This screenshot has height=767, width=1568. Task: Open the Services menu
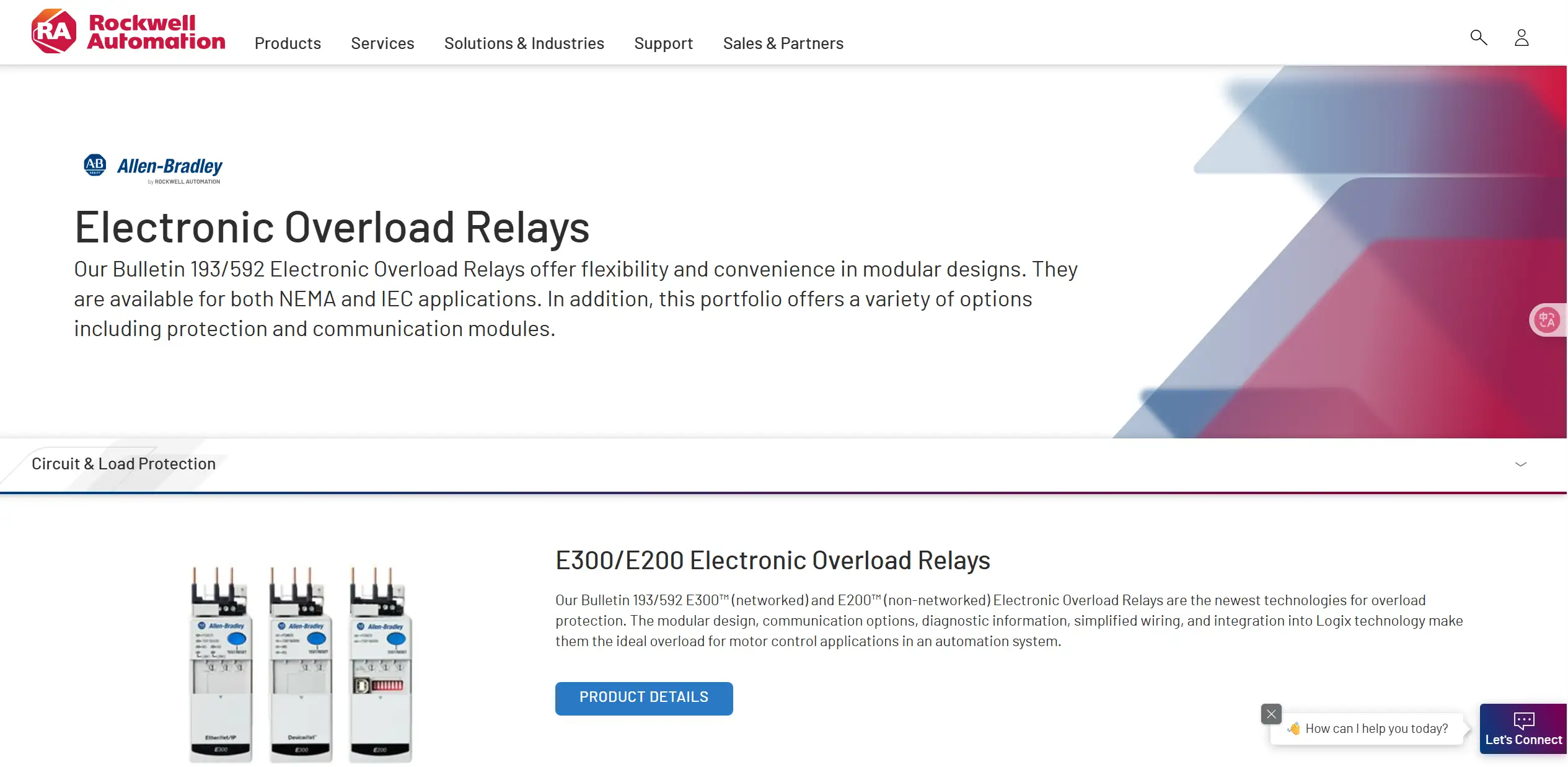pyautogui.click(x=382, y=43)
